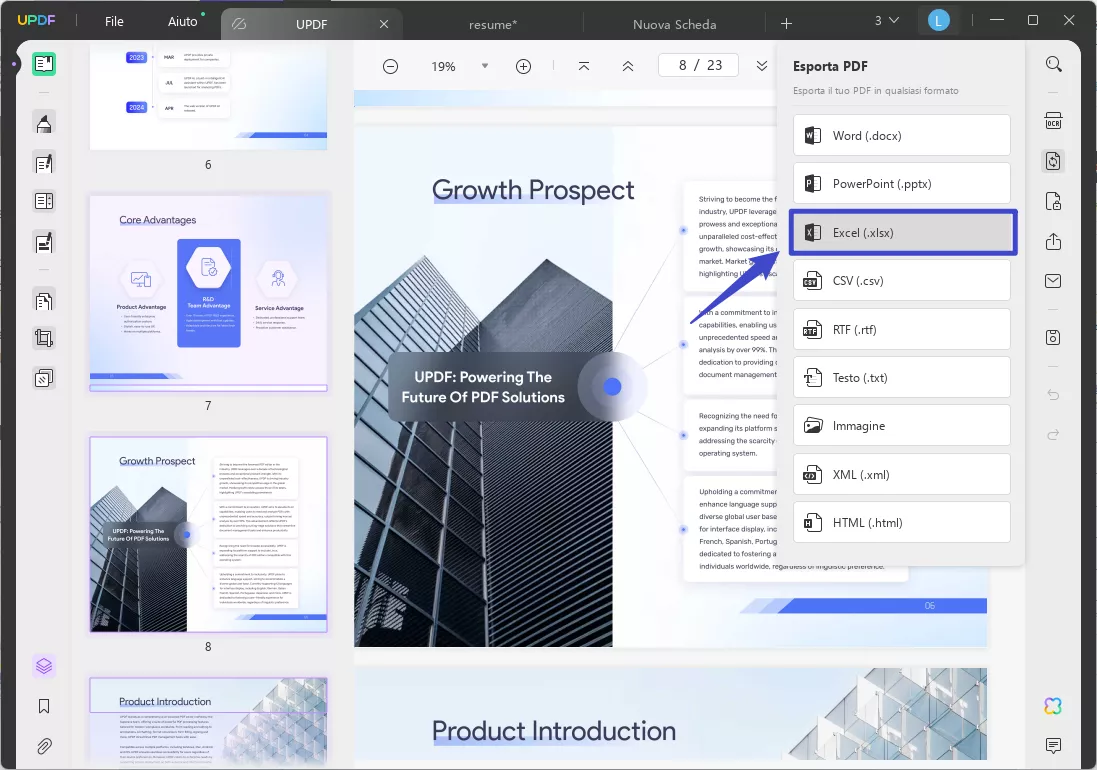Image resolution: width=1097 pixels, height=770 pixels.
Task: Click the Growth Prospect heading on page
Action: point(533,190)
